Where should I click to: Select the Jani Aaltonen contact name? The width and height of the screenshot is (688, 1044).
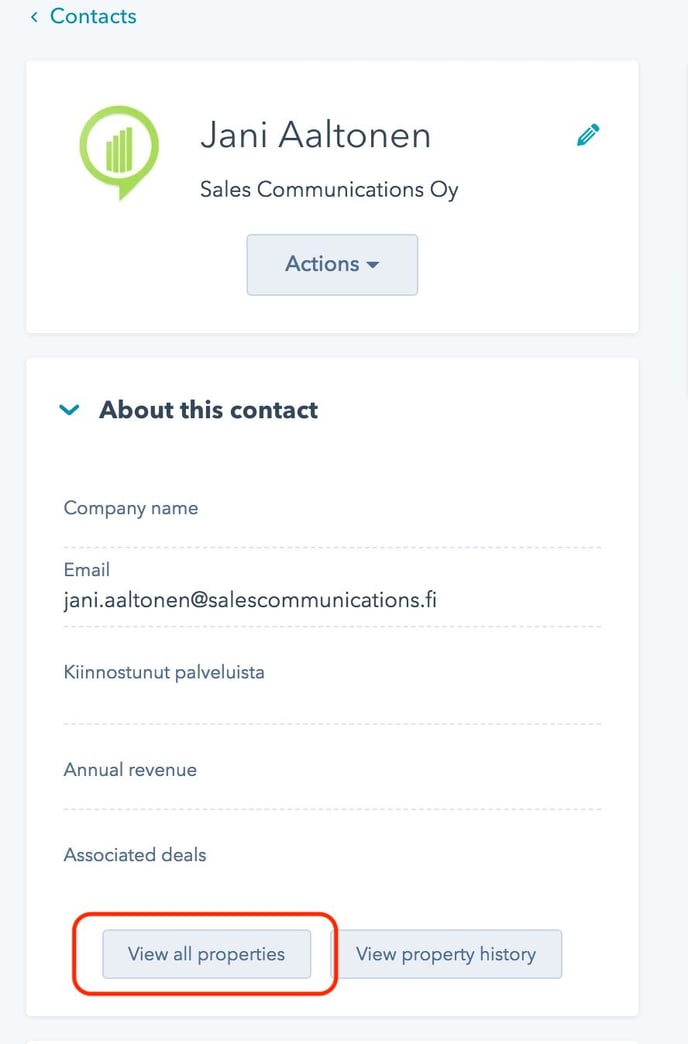tap(316, 135)
